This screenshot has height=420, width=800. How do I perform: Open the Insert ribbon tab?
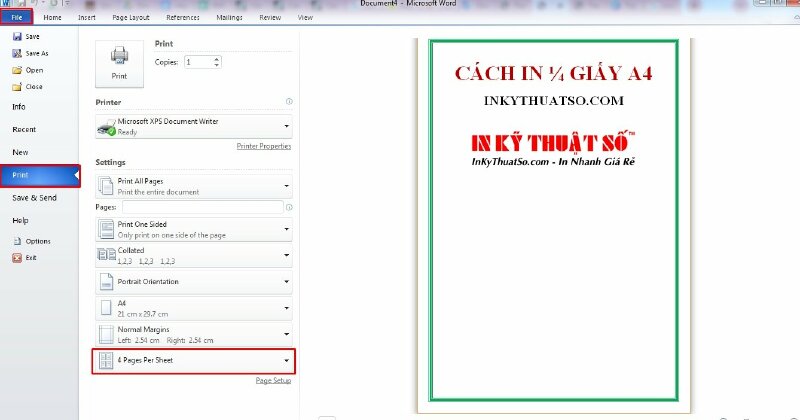87,17
